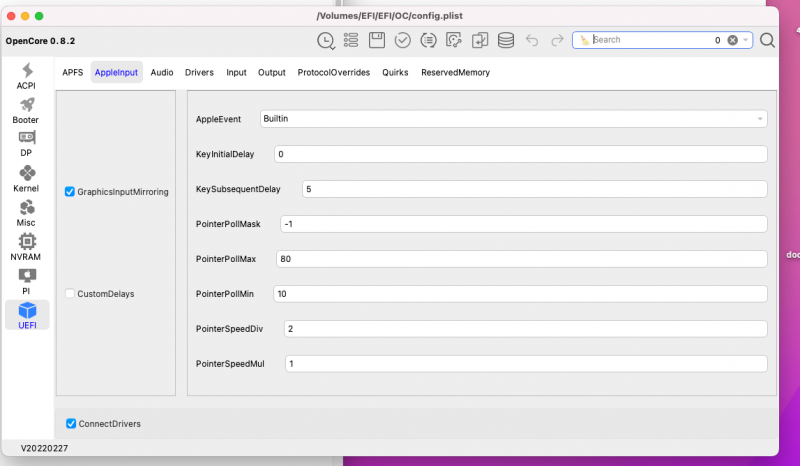Click the PointerSpeedDiv value field
Viewport: 800px width, 466px height.
point(526,329)
